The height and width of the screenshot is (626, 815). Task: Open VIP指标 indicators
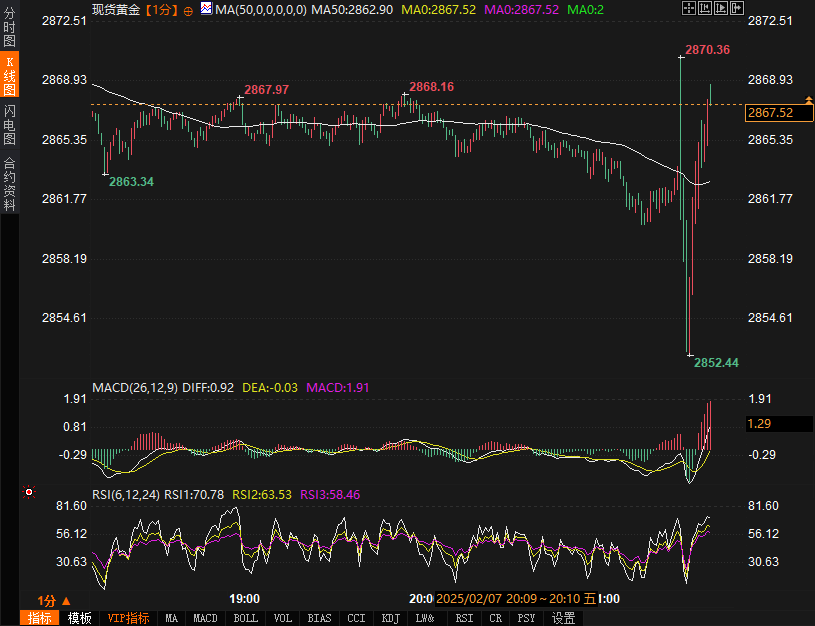128,618
